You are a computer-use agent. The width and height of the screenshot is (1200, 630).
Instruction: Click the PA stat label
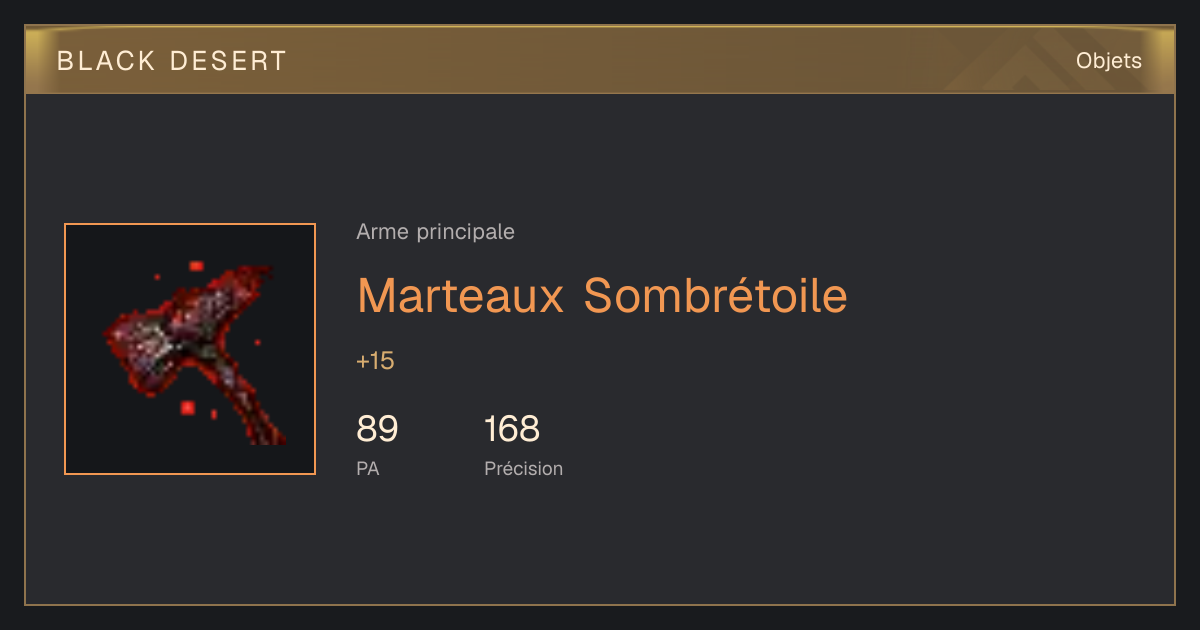[x=367, y=468]
